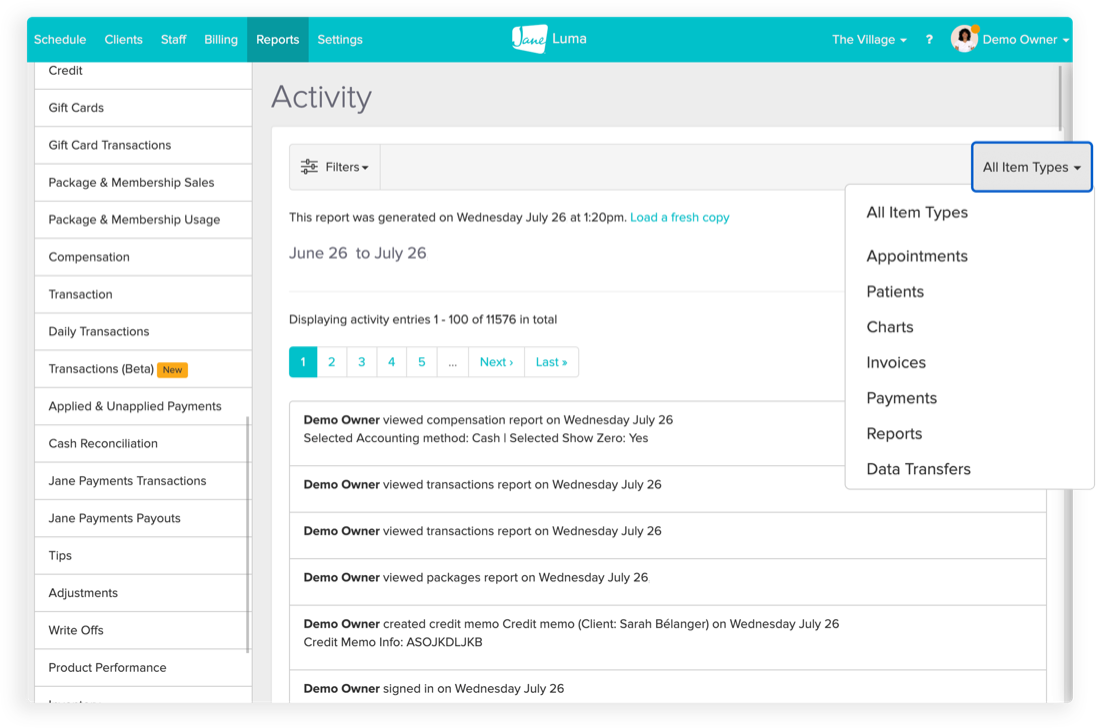Open the All Item Types dropdown

coord(1031,167)
